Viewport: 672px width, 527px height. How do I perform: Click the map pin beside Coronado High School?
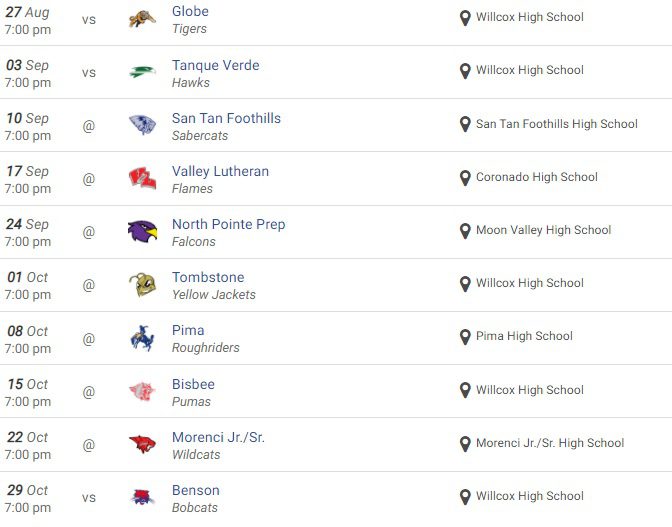click(x=465, y=177)
